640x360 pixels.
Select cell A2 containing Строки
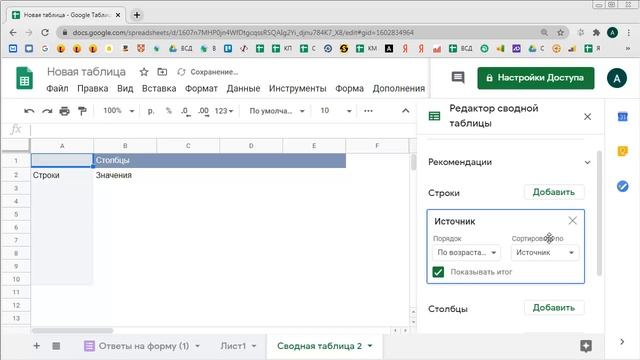(62, 175)
